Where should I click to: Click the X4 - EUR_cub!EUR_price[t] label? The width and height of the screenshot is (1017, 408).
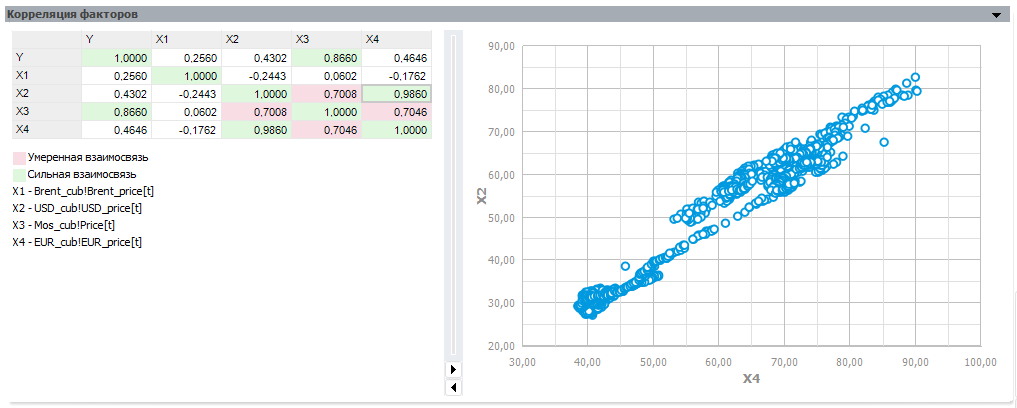(77, 243)
